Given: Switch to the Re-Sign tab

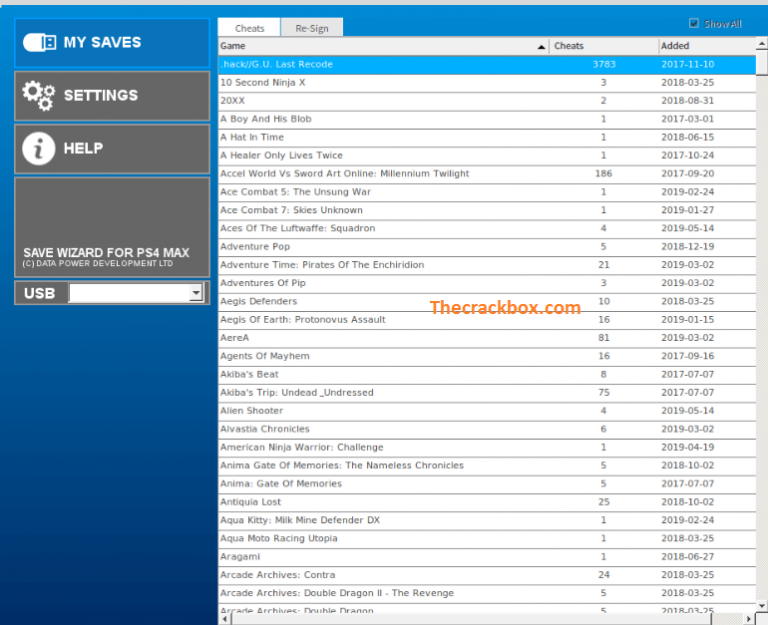Looking at the screenshot, I should (312, 28).
